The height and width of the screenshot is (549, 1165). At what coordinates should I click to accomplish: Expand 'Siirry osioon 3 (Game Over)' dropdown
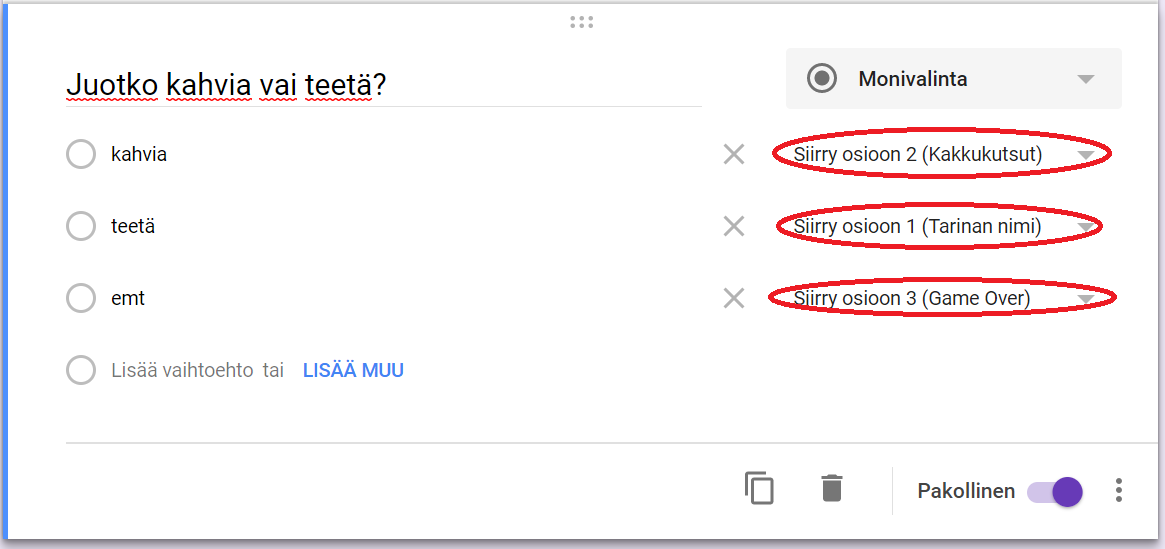pyautogui.click(x=940, y=298)
